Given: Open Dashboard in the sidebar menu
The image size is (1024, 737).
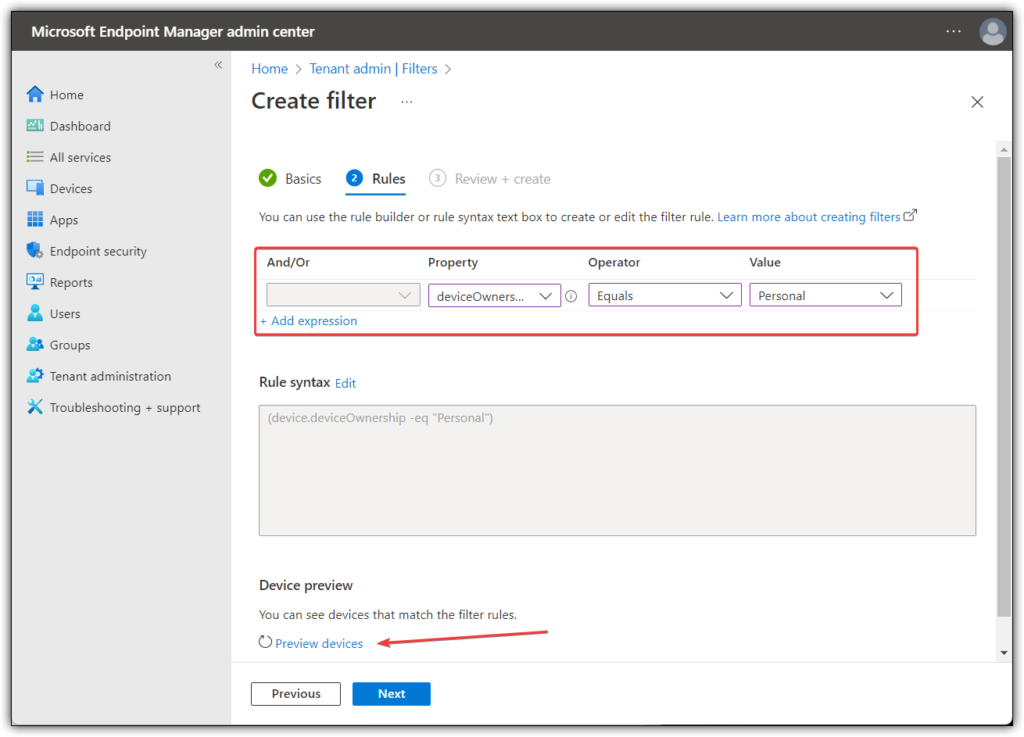Looking at the screenshot, I should coord(80,126).
